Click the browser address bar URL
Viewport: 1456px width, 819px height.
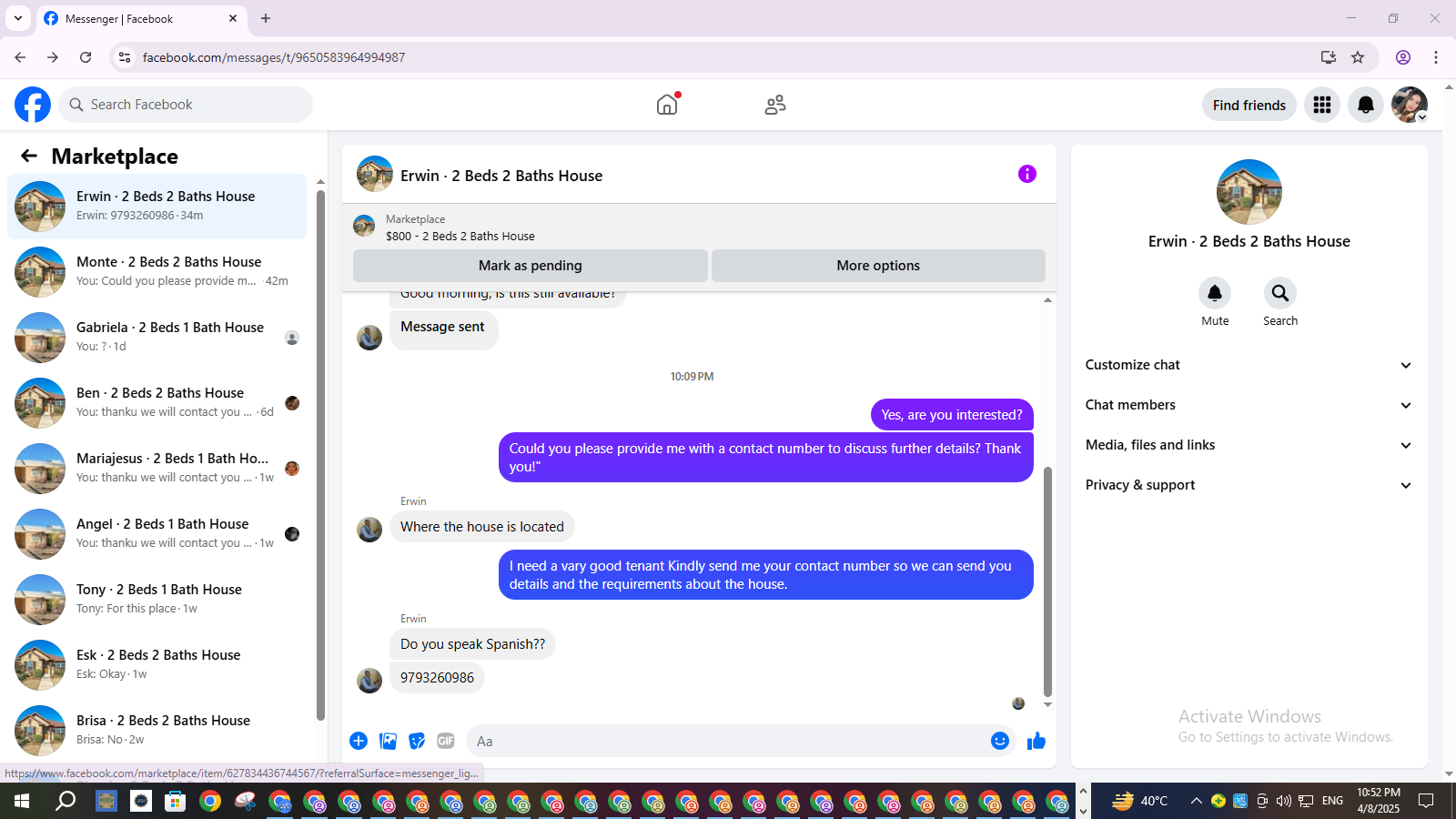click(274, 57)
